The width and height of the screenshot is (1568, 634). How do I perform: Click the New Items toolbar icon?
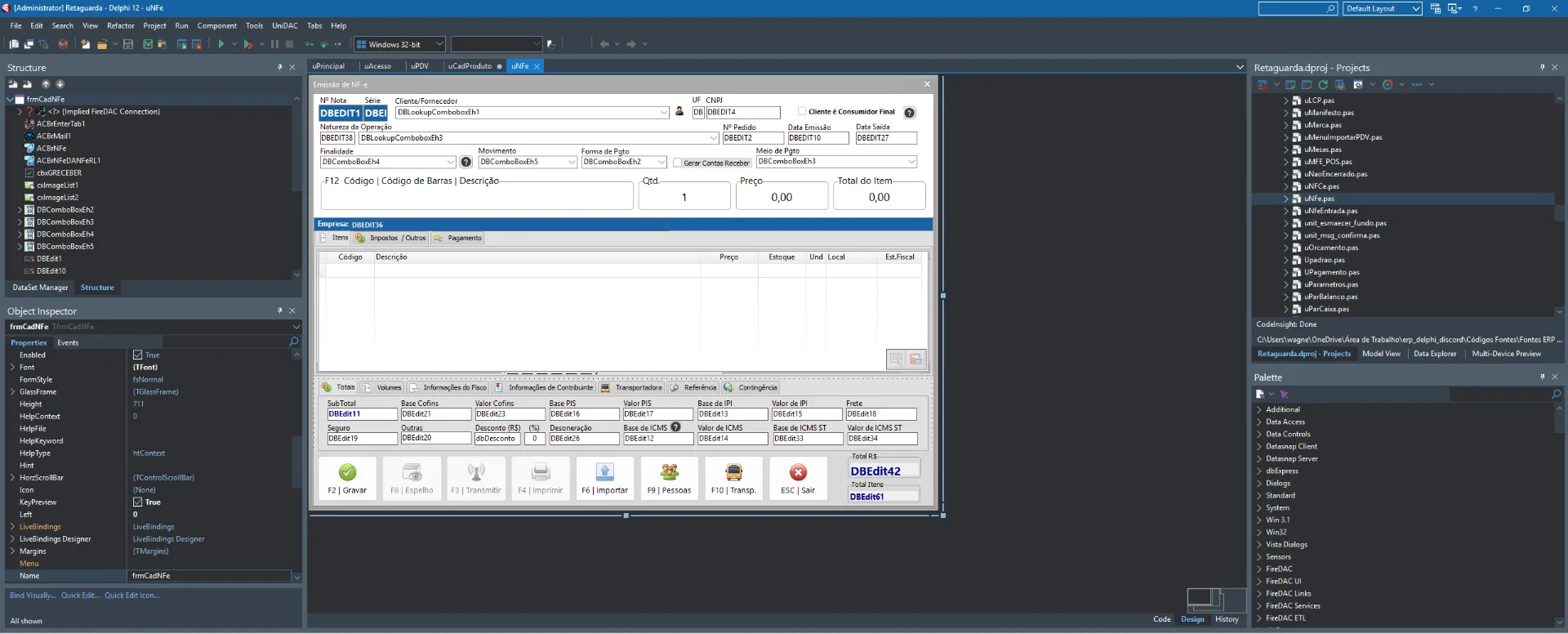click(85, 44)
